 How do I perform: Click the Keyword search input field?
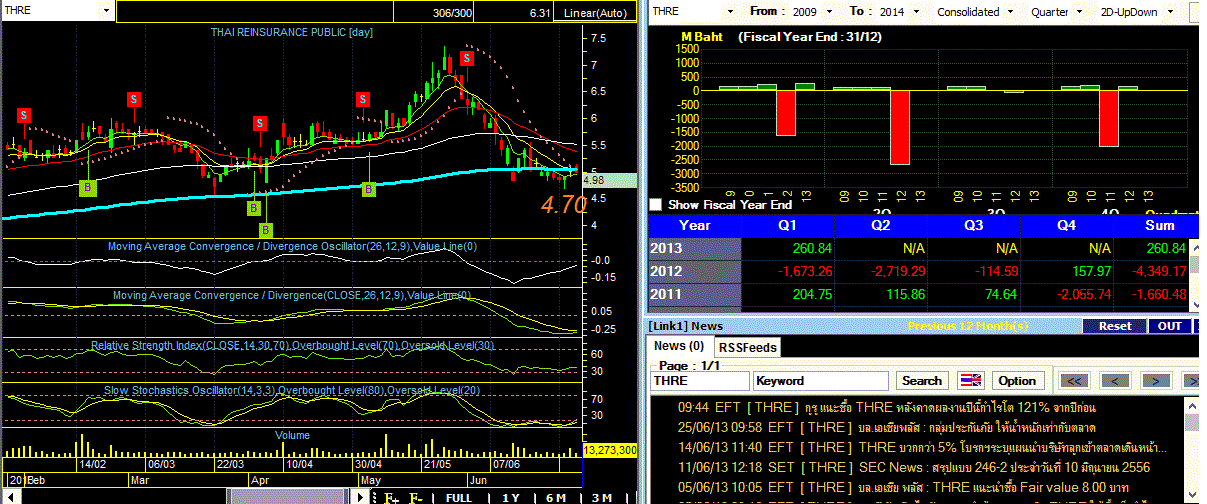click(x=821, y=380)
